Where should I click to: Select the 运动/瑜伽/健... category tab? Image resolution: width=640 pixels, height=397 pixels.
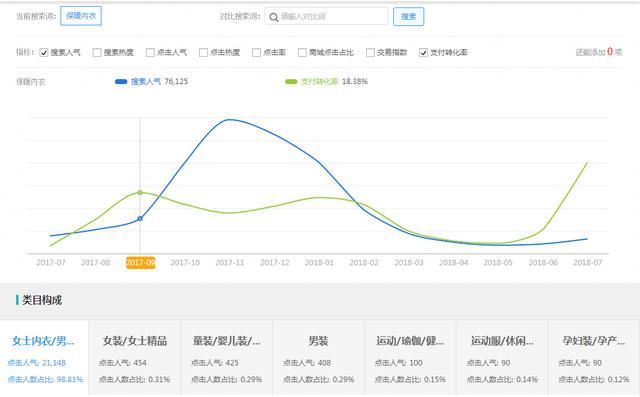tap(410, 358)
